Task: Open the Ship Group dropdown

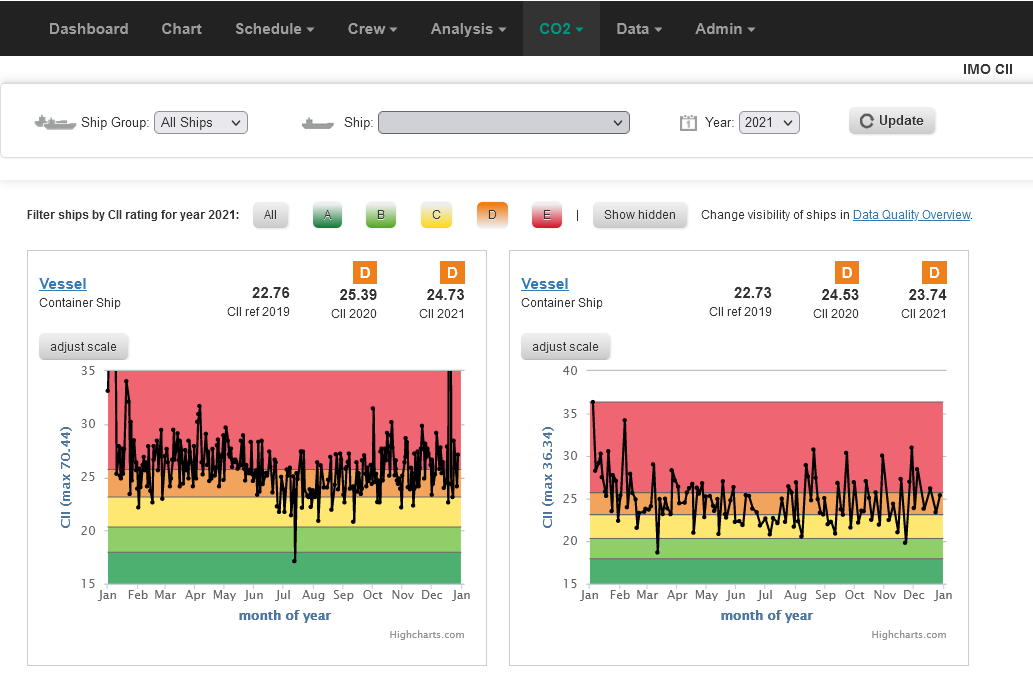Action: pos(201,123)
